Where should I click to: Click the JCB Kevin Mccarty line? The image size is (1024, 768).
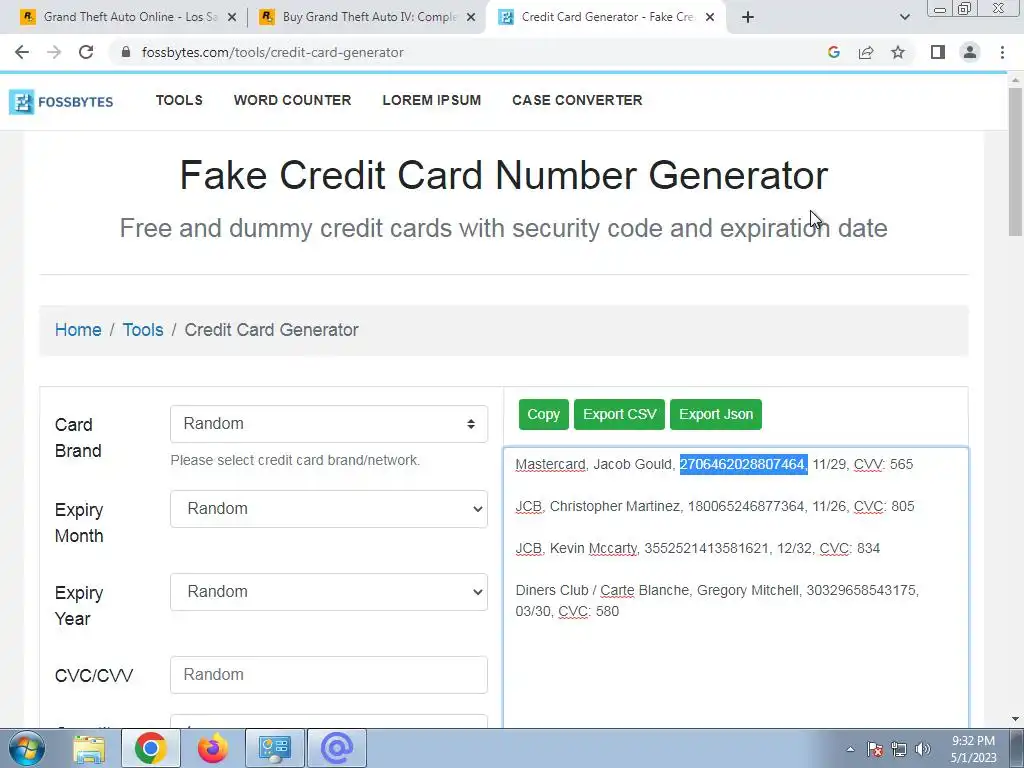[697, 549]
